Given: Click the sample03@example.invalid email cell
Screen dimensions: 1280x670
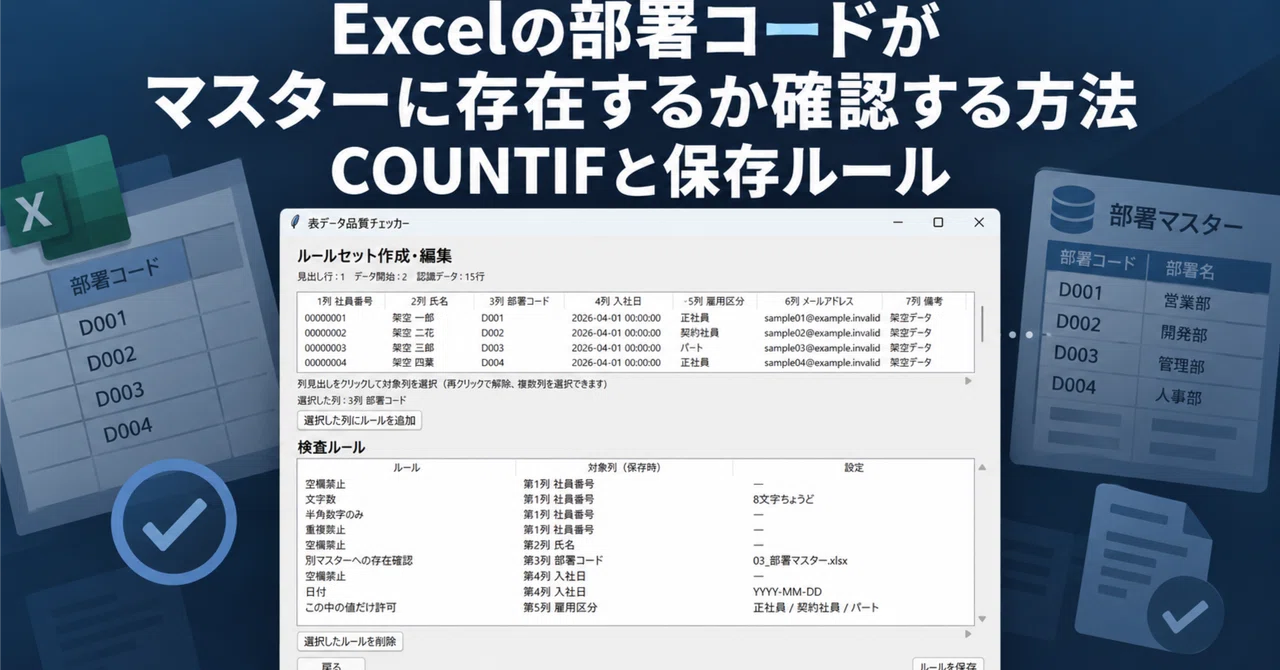Looking at the screenshot, I should [822, 348].
